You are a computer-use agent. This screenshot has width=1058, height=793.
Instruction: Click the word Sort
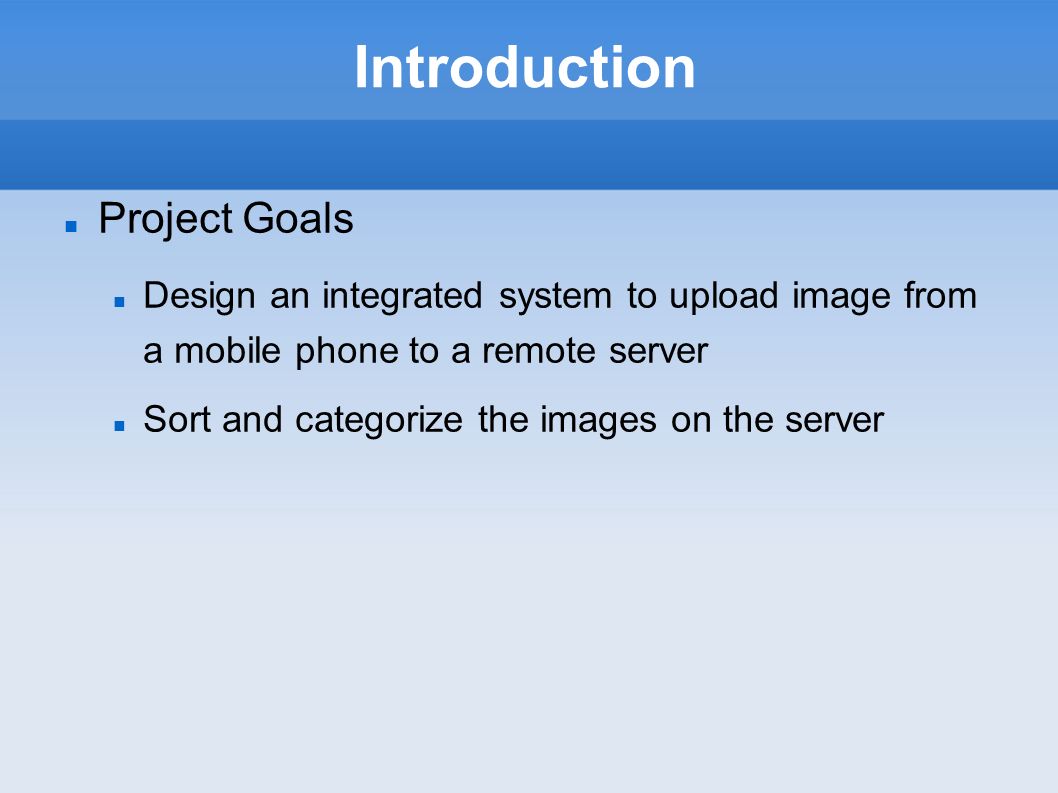click(x=177, y=420)
